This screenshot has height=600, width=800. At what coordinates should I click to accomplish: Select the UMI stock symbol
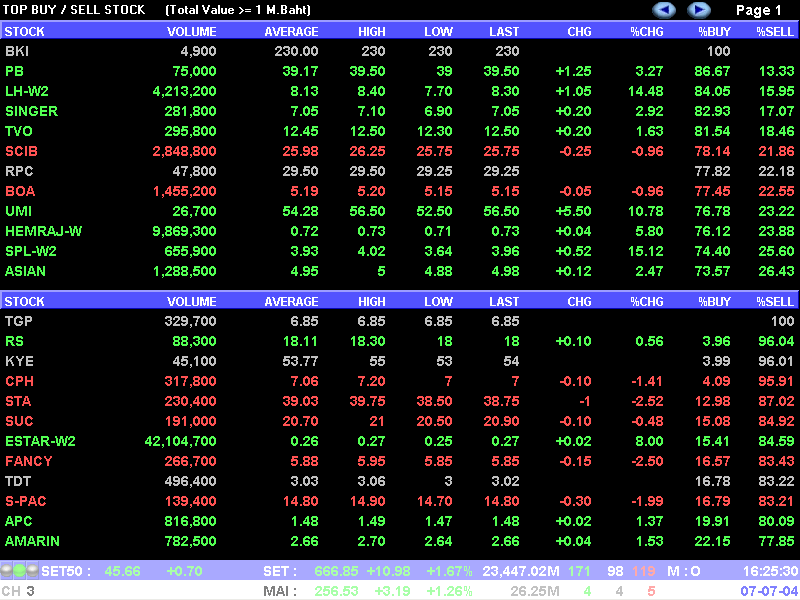click(x=18, y=211)
